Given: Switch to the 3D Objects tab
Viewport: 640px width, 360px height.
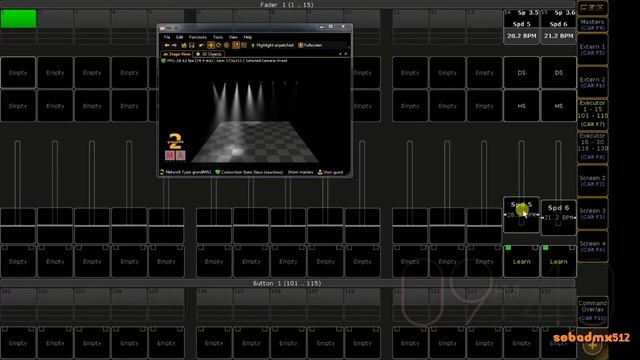Looking at the screenshot, I should (209, 54).
